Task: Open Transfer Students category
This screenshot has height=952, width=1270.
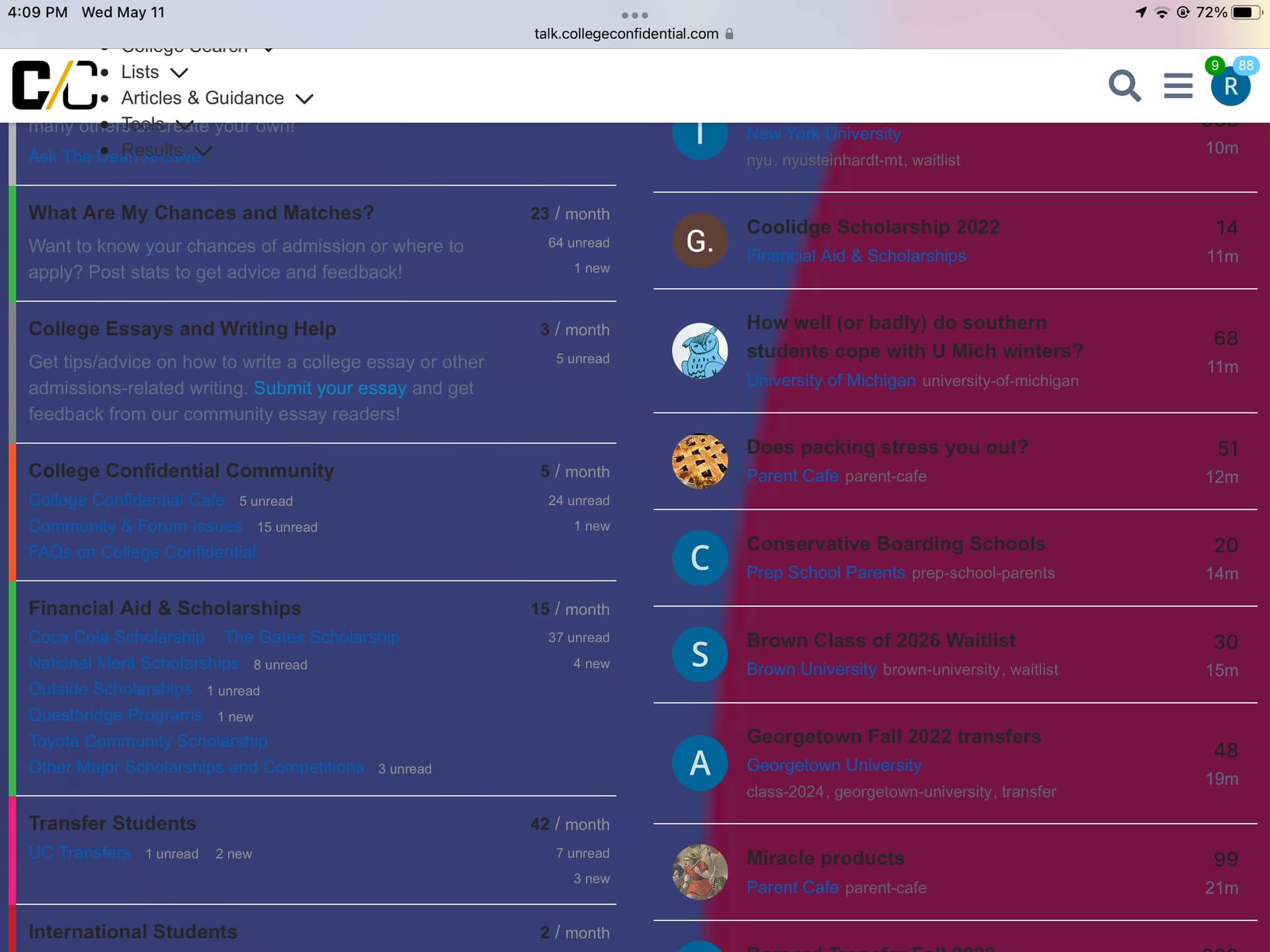Action: pos(112,823)
